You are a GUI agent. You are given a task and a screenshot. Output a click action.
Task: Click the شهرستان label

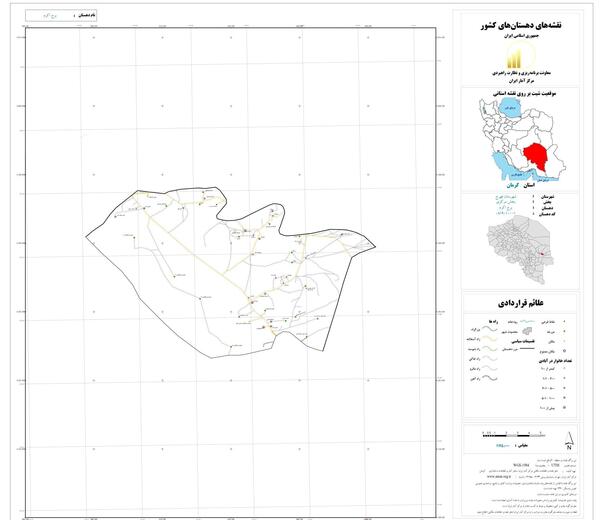pos(547,197)
